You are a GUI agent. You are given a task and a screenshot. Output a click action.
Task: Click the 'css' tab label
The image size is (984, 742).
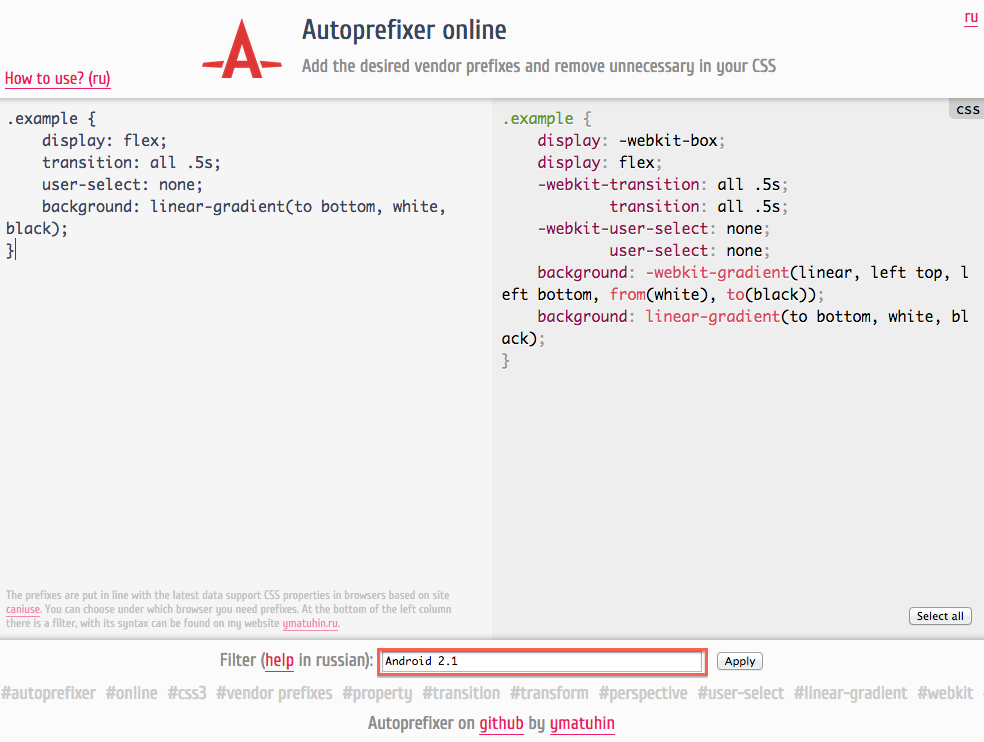pos(967,109)
